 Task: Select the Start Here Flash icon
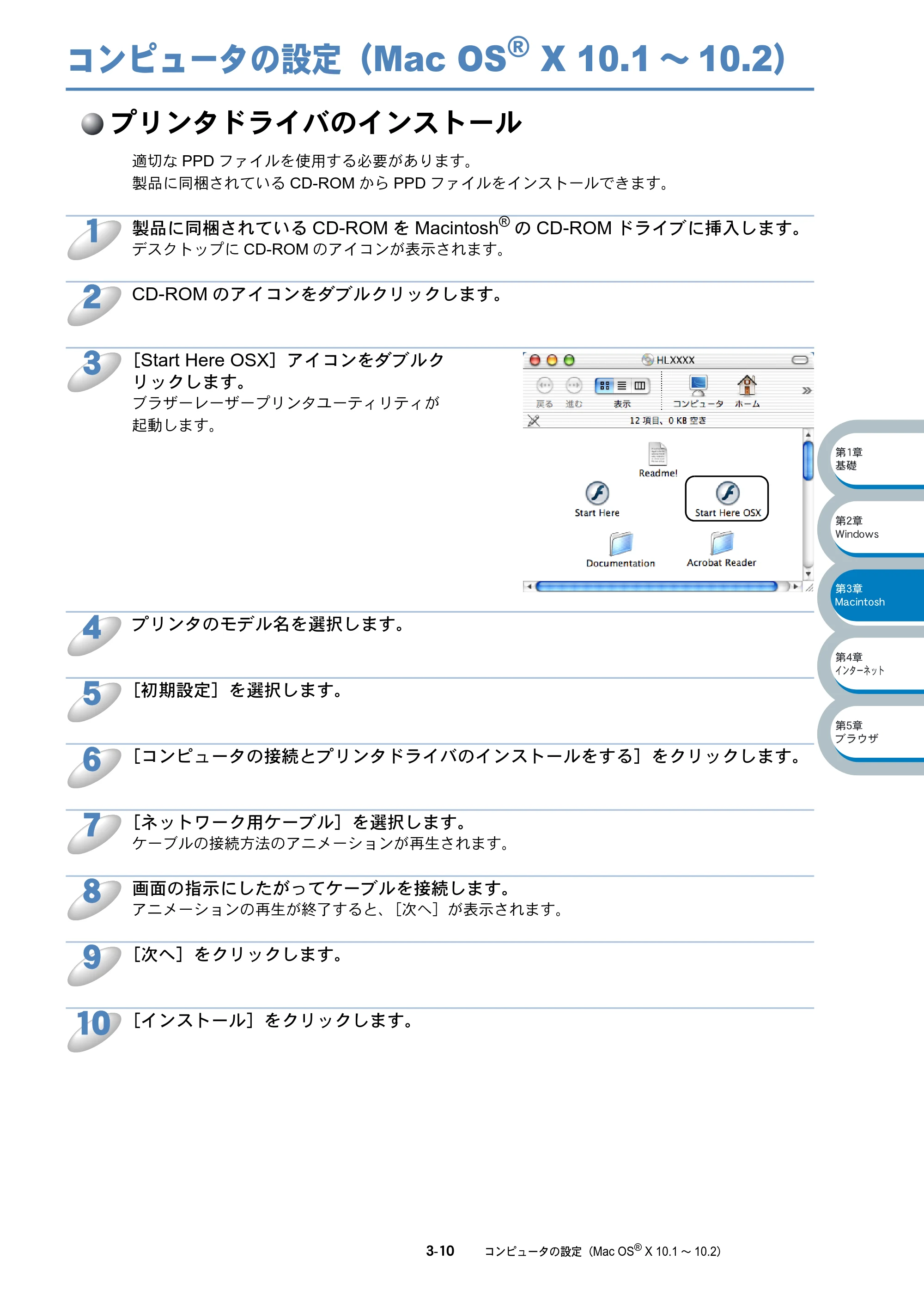597,493
